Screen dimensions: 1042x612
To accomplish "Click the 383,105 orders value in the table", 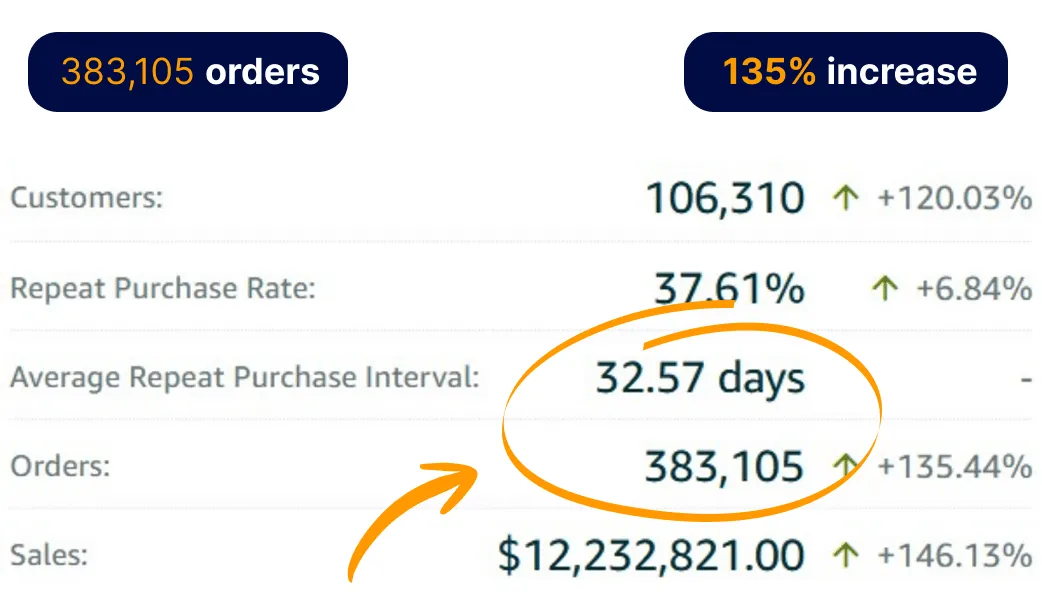I will point(724,466).
